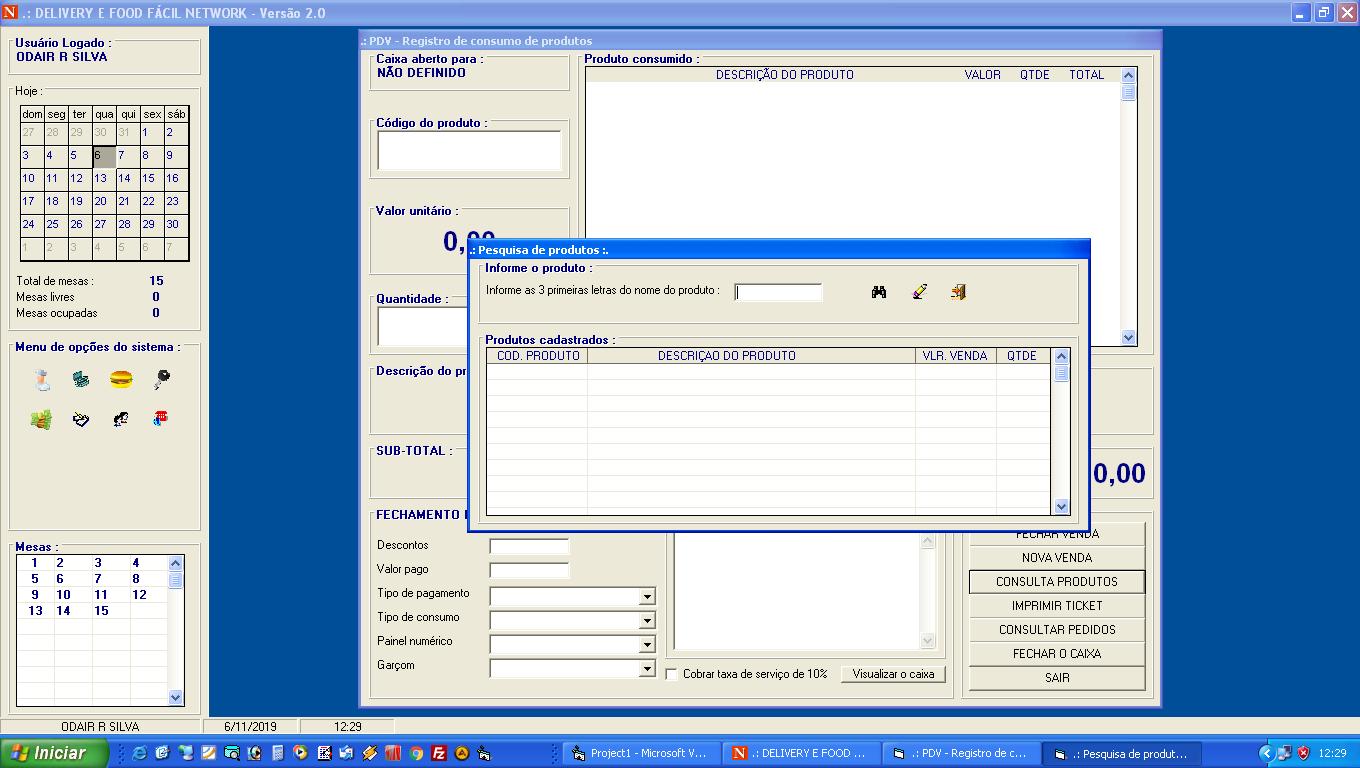The height and width of the screenshot is (768, 1360).
Task: Open the red telephone delivery icon
Action: click(161, 419)
